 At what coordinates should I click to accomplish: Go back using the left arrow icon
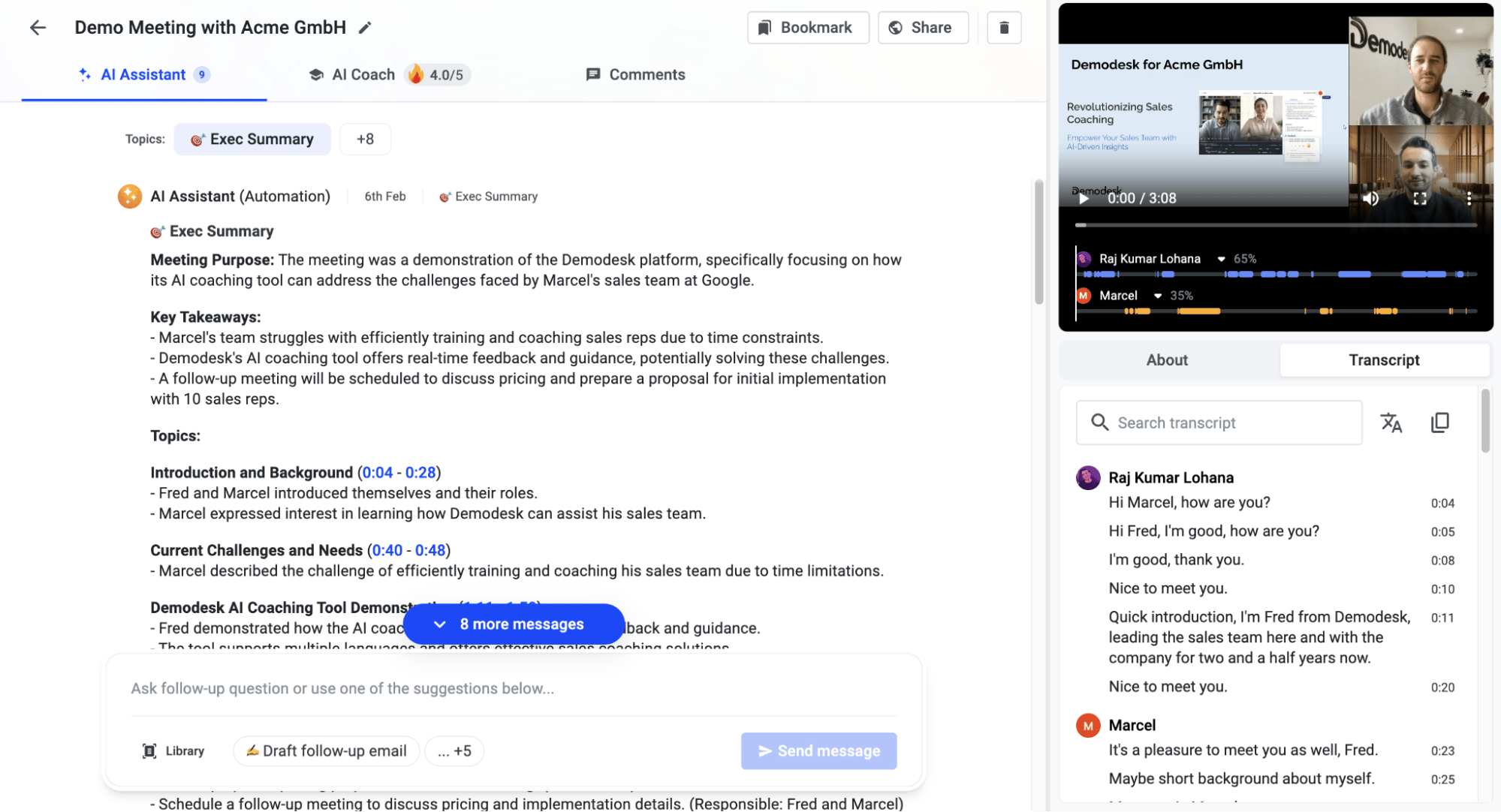(x=38, y=28)
